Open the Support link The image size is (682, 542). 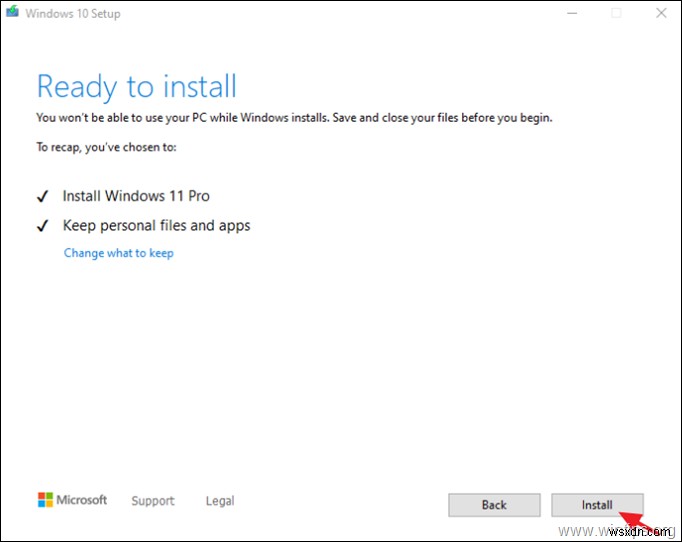[x=153, y=501]
